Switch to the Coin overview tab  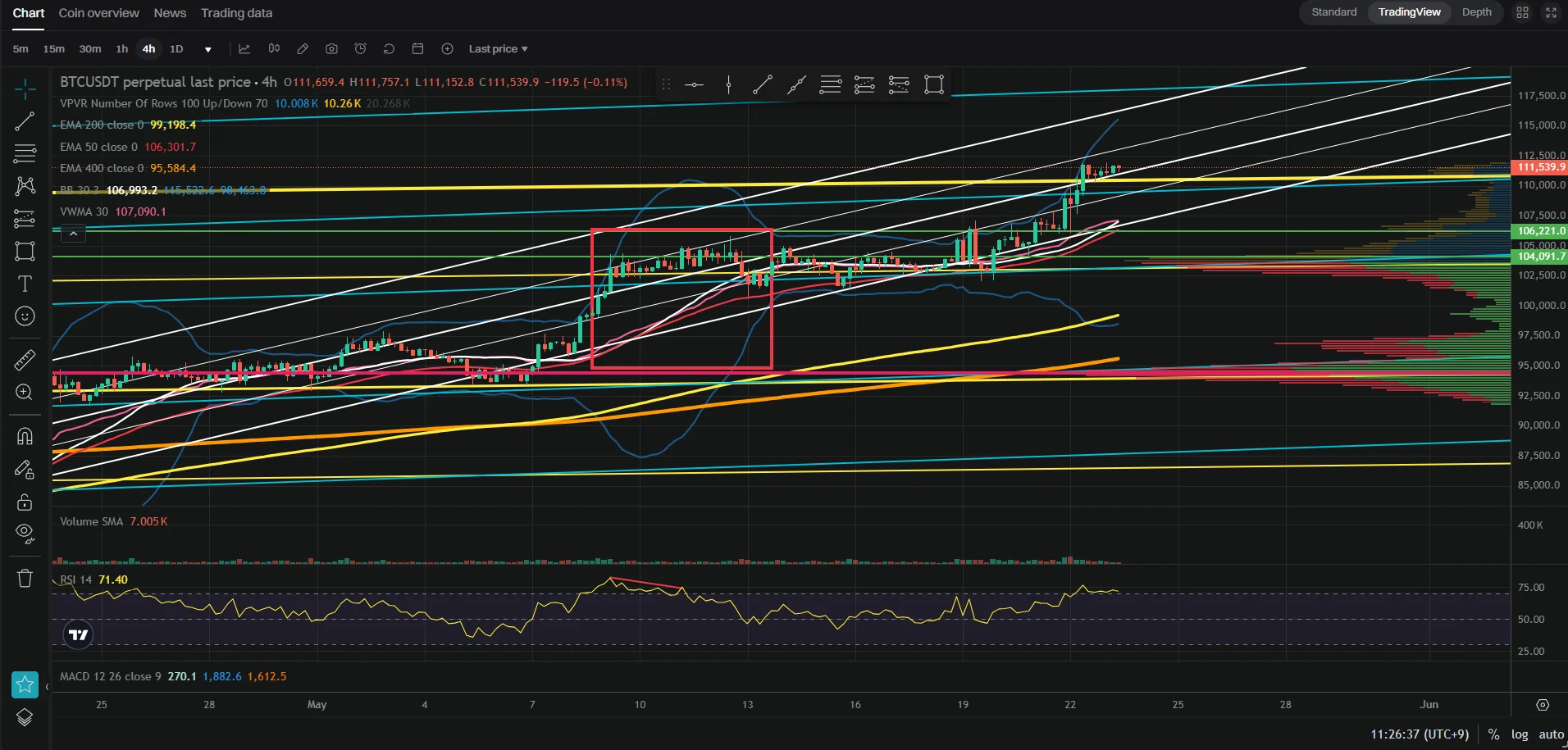coord(98,13)
